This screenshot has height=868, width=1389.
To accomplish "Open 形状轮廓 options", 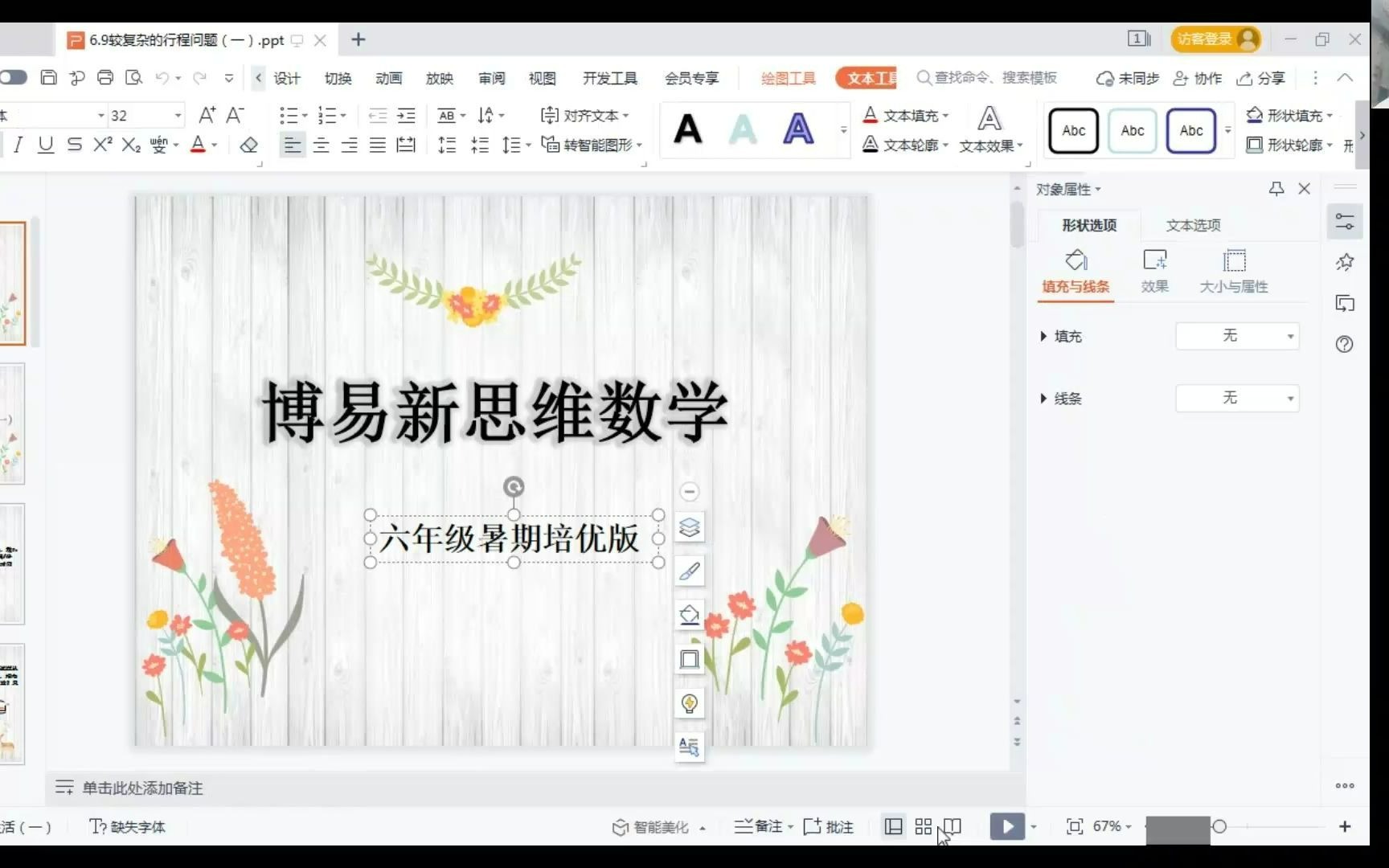I will coord(1289,145).
